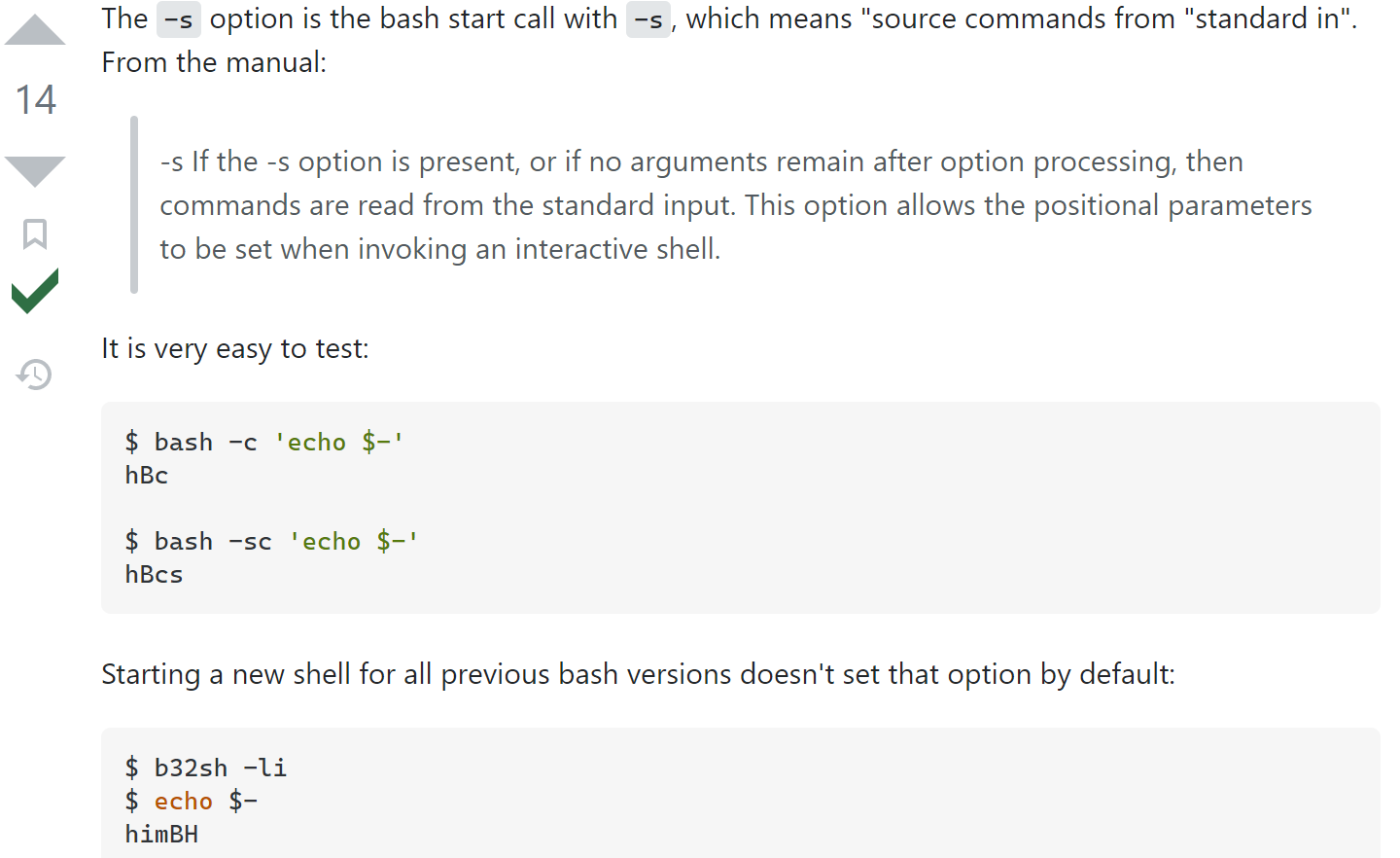
Task: Show the answer's activity history
Action: pos(35,374)
